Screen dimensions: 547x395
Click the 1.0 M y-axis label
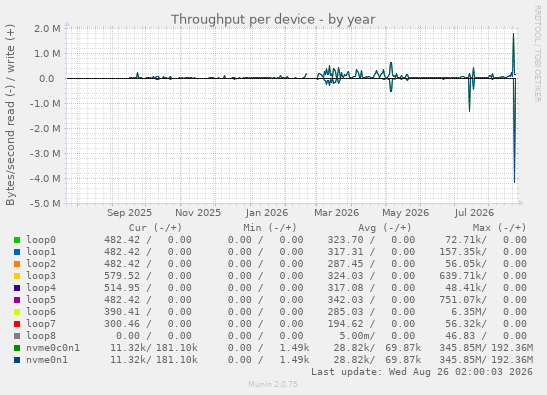point(47,54)
